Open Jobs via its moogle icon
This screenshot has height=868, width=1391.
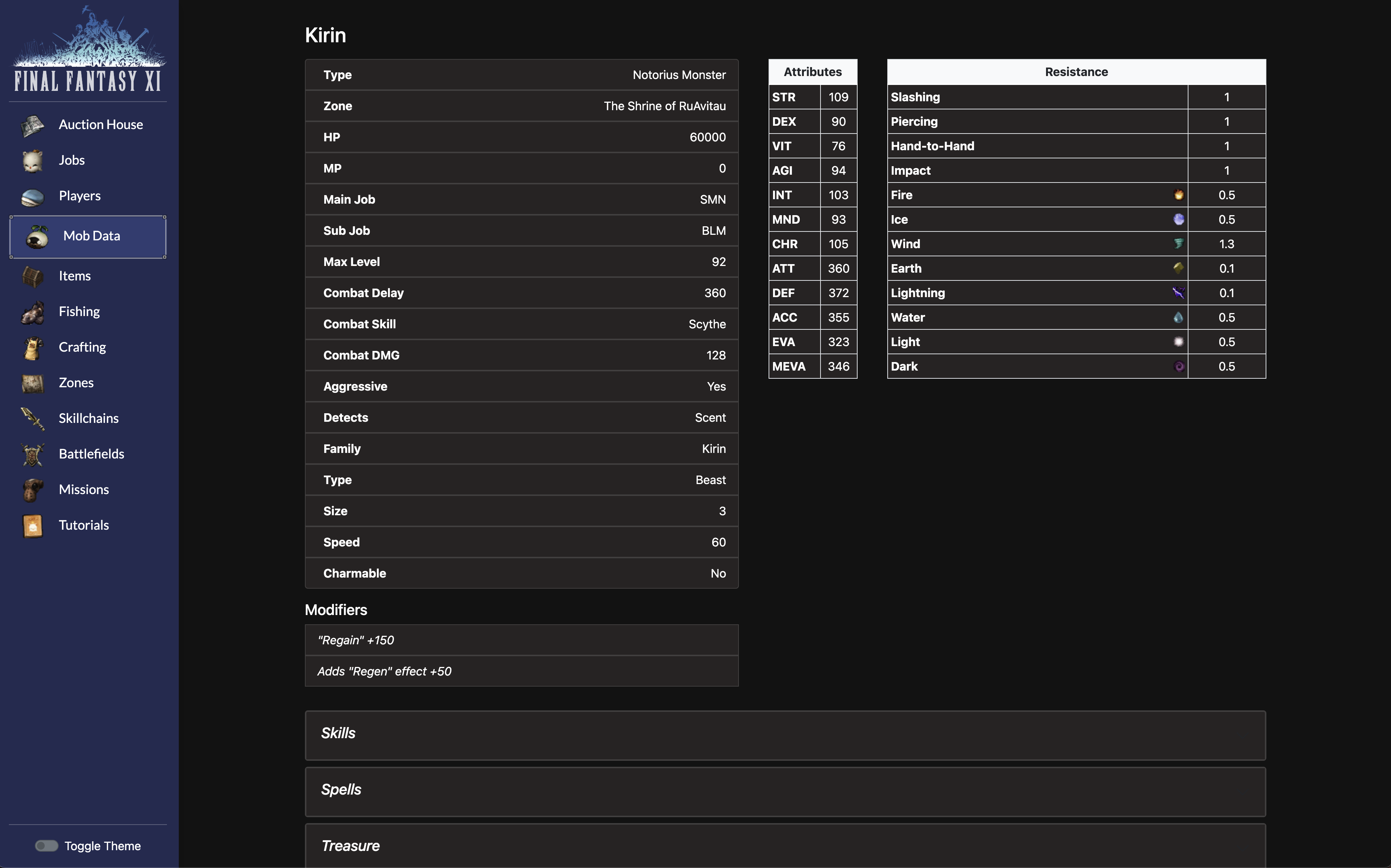[32, 161]
